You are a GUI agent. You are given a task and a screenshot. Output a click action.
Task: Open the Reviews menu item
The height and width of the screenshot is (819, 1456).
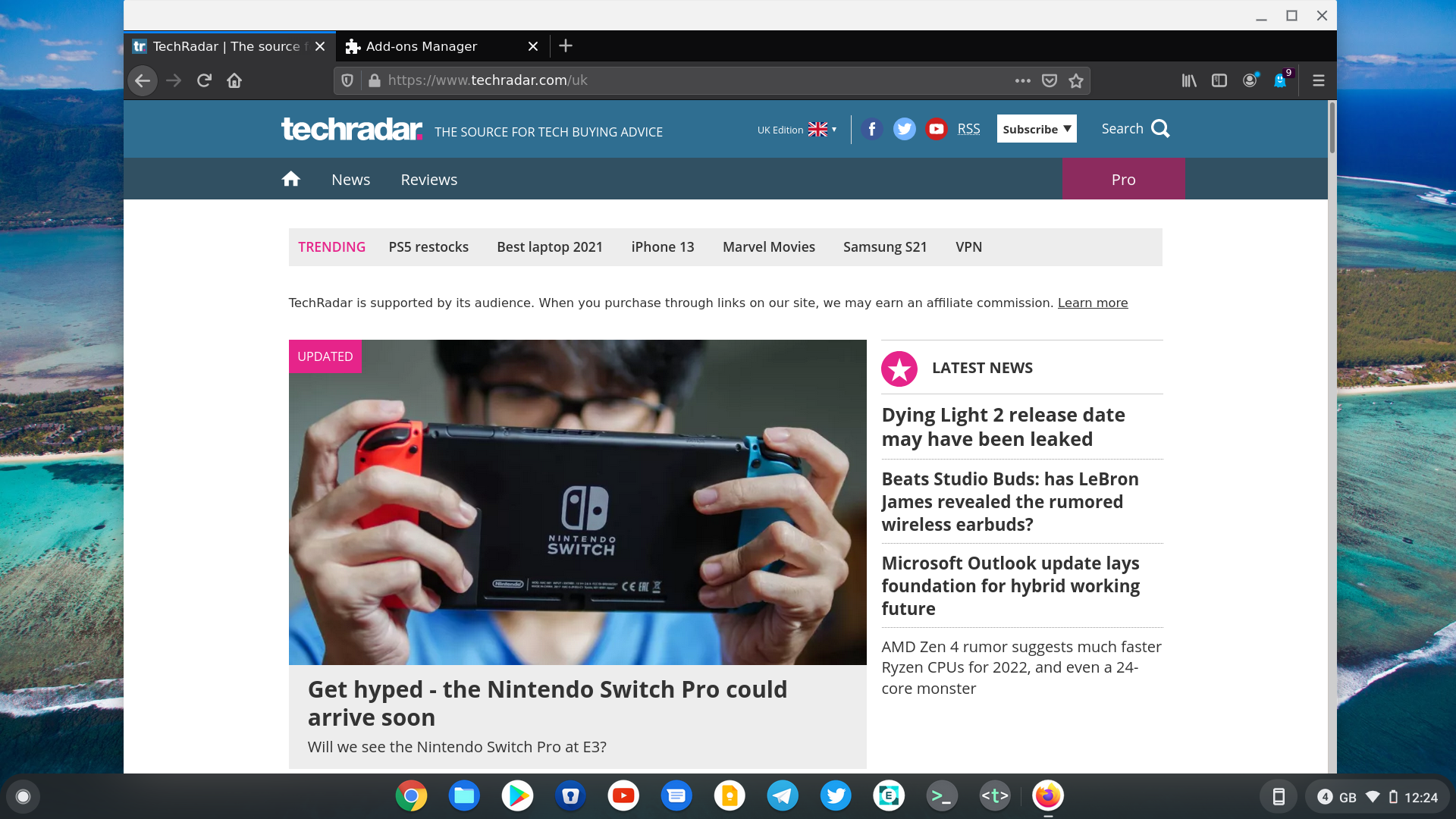coord(429,180)
